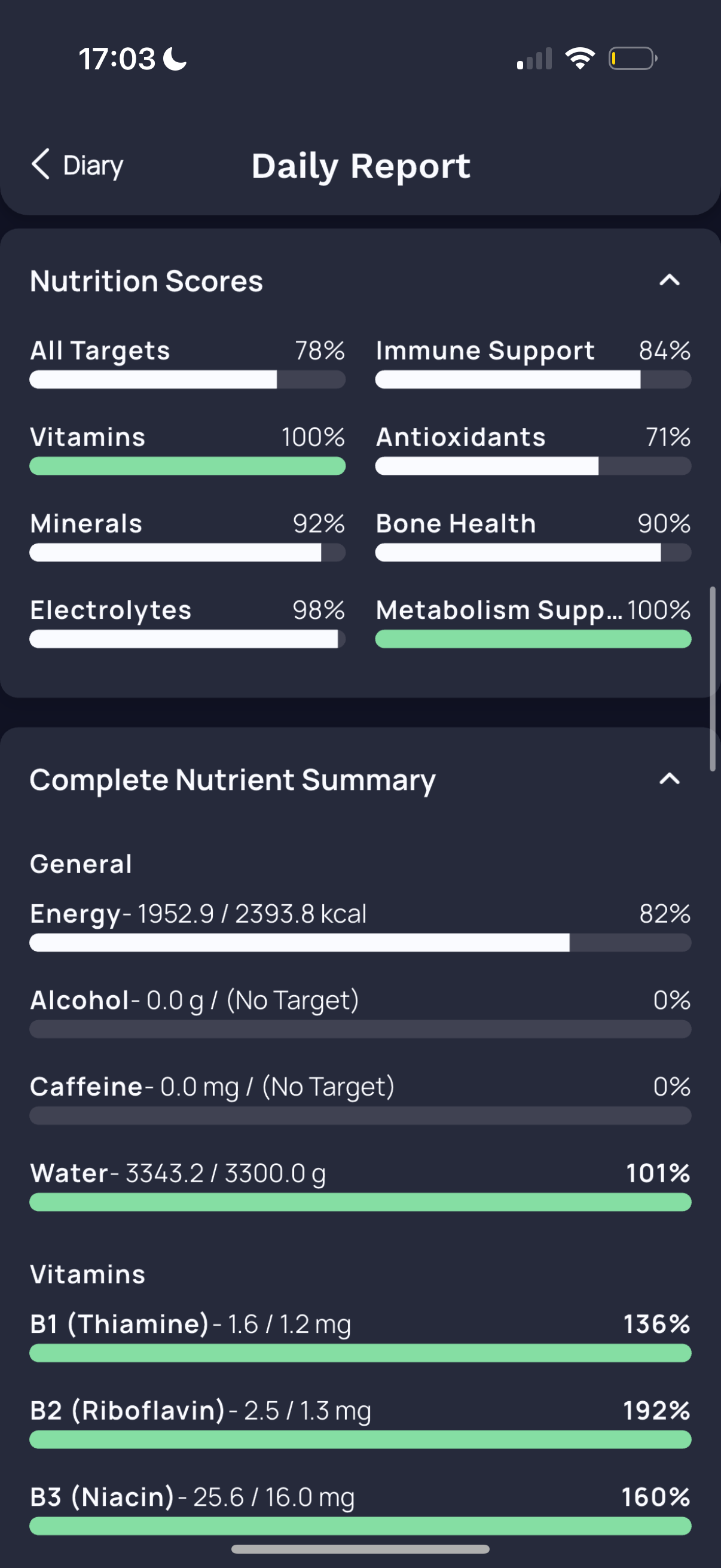721x1568 pixels.
Task: Tap the Water progress bar
Action: pos(360,1202)
